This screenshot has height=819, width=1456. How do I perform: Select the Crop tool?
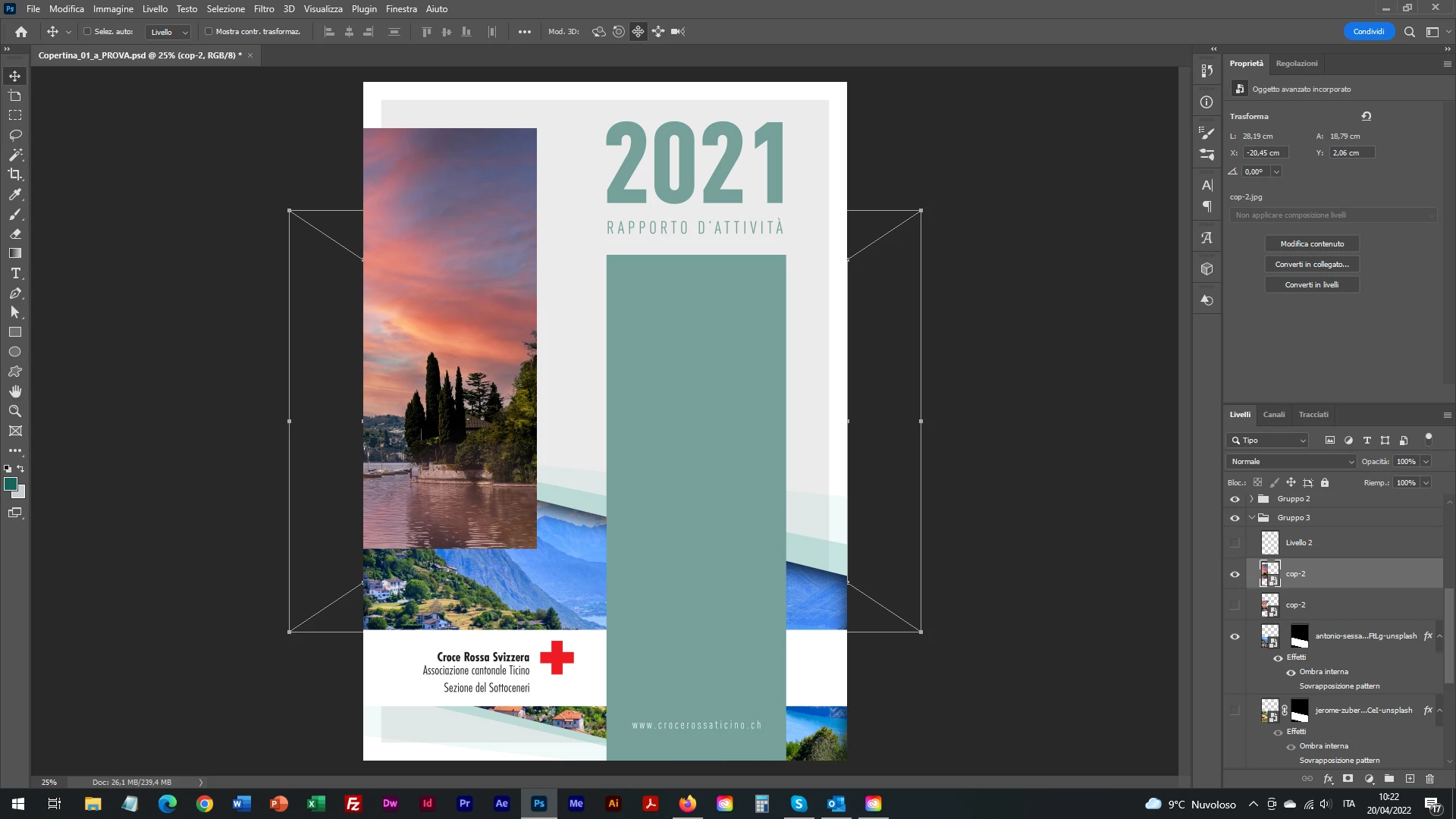point(15,174)
